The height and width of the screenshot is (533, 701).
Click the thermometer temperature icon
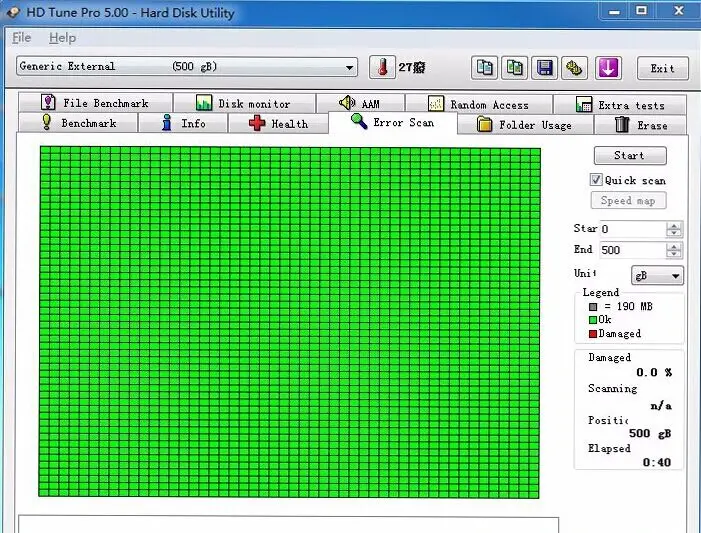[382, 68]
